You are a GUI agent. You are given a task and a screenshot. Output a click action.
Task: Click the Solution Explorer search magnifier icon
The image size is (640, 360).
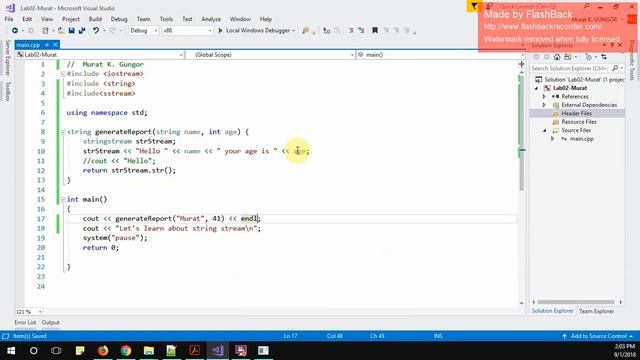[x=615, y=68]
